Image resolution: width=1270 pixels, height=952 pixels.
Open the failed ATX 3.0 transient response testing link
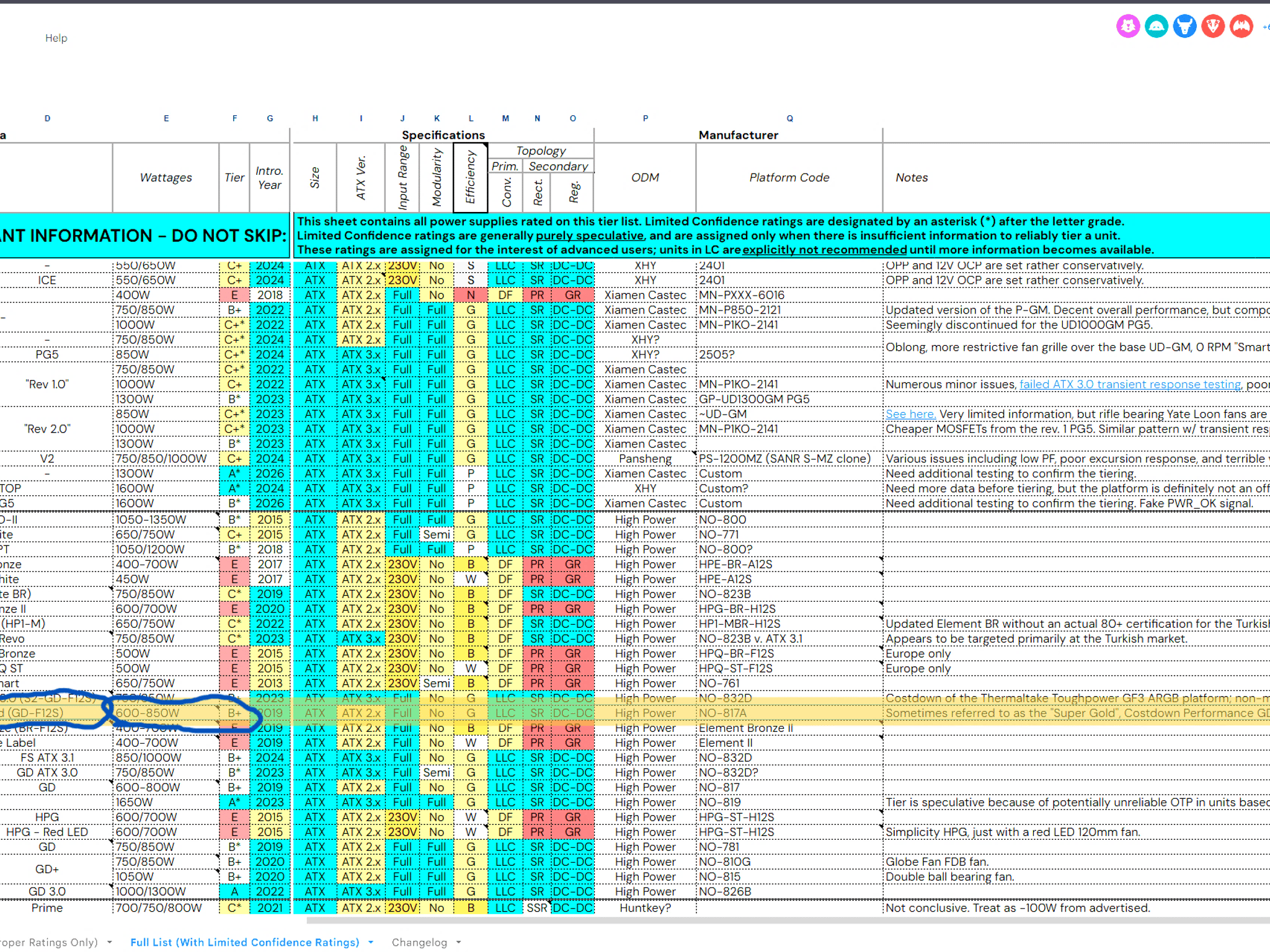tap(1130, 384)
